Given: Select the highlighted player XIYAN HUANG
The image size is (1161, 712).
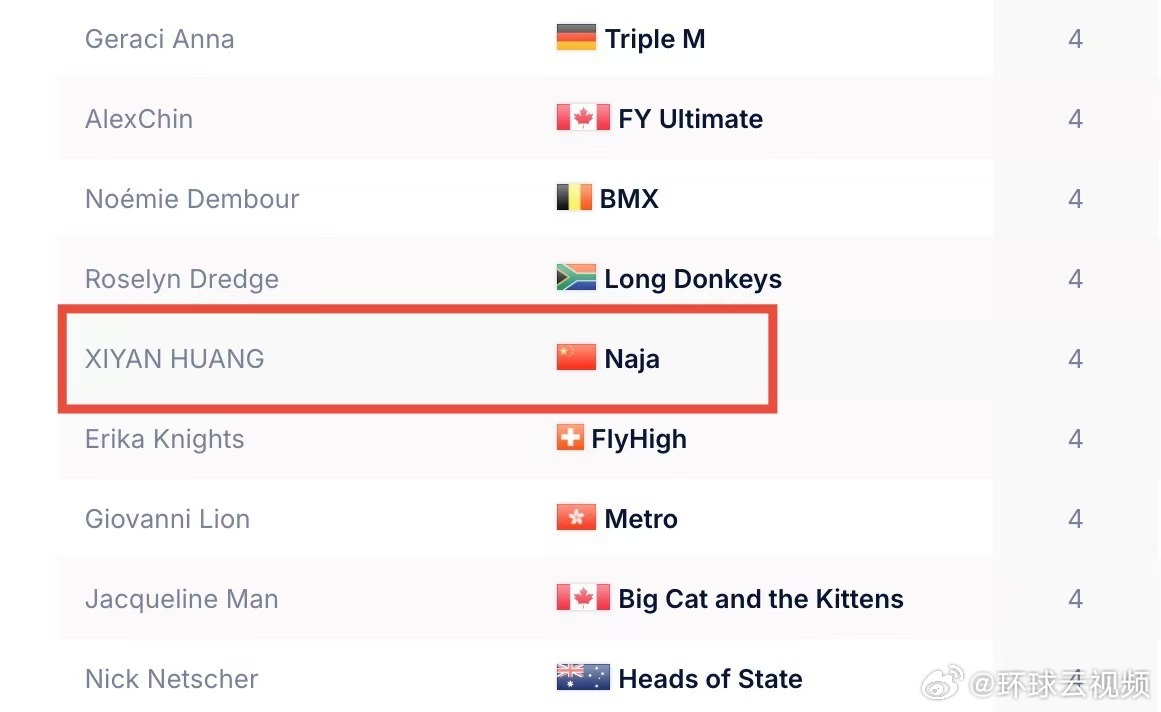Looking at the screenshot, I should [x=175, y=359].
